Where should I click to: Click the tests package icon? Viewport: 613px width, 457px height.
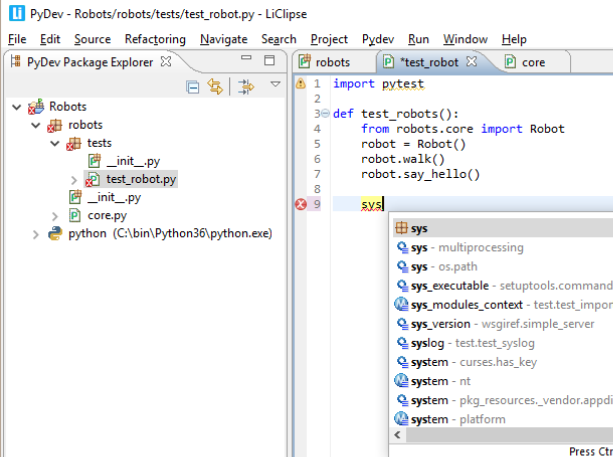point(73,143)
